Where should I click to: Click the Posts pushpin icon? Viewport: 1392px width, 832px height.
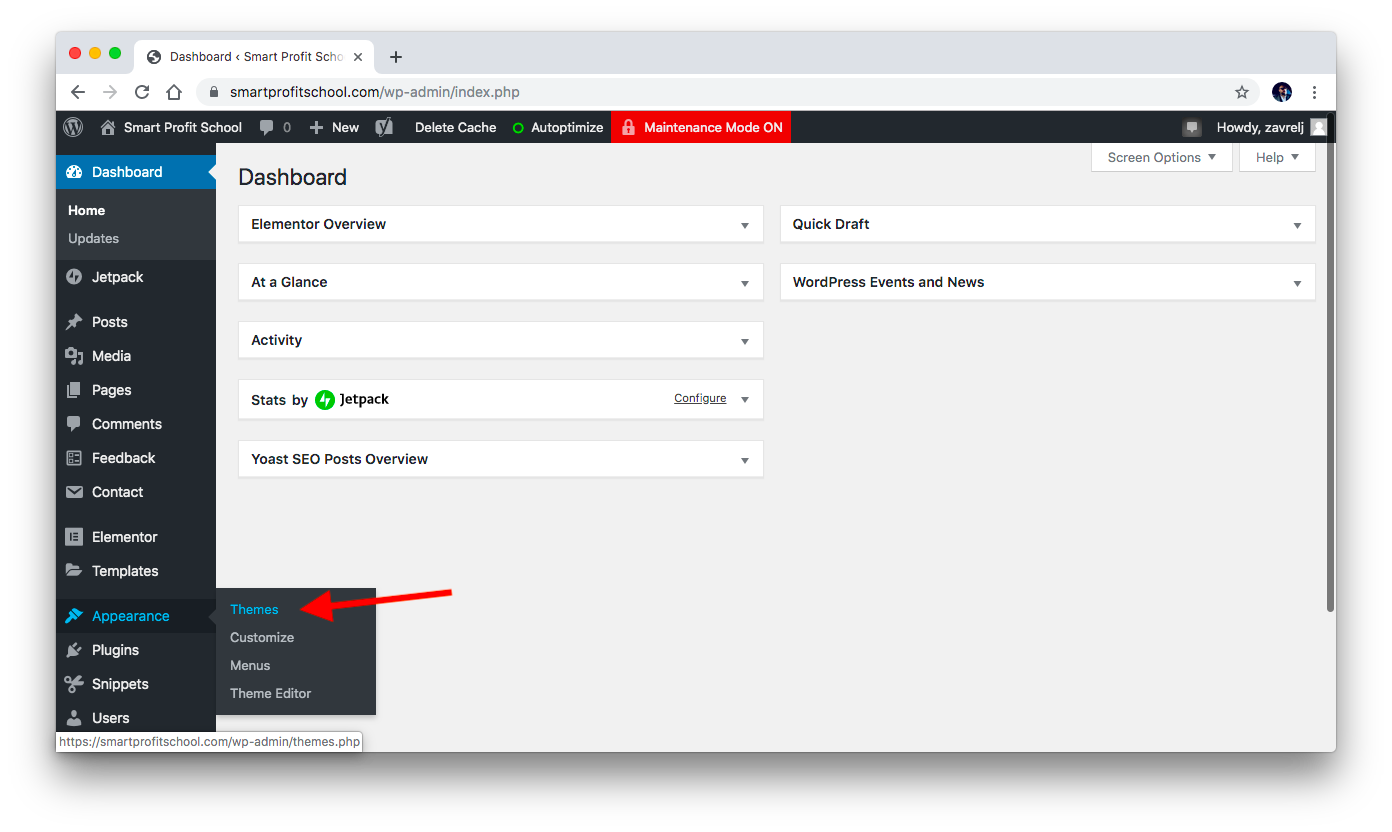point(74,322)
